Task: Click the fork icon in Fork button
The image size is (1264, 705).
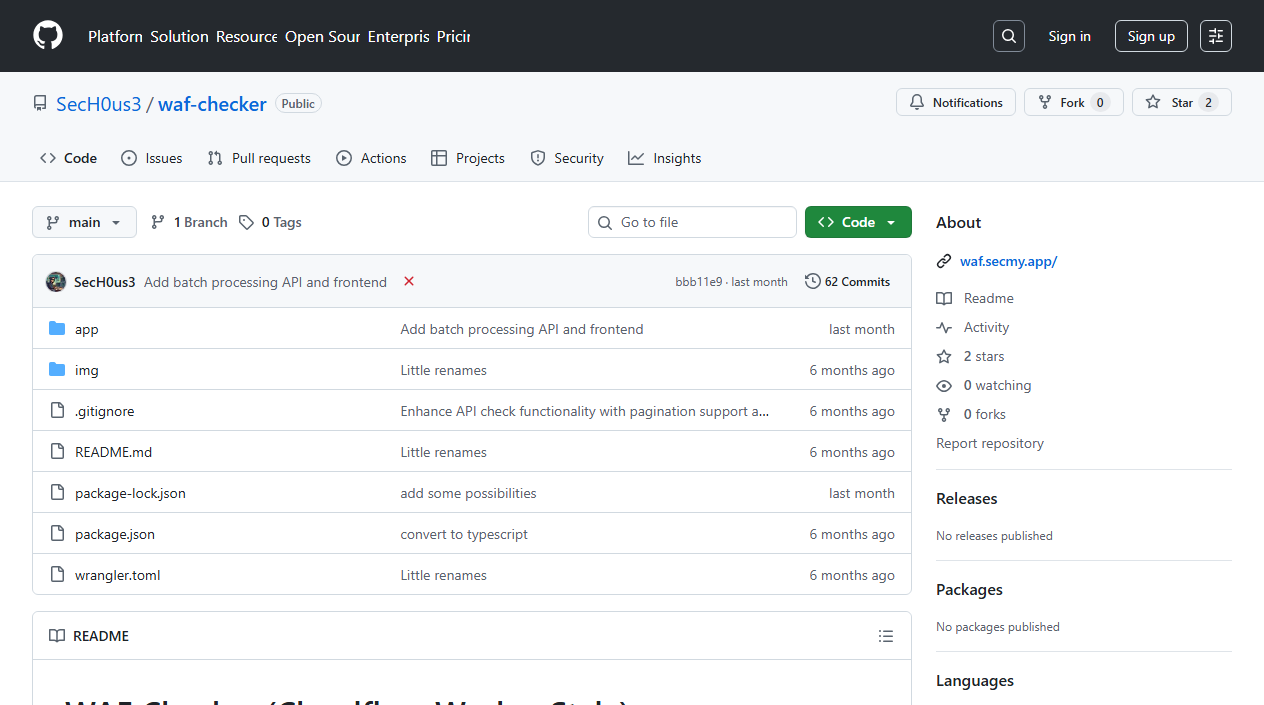Action: [1045, 103]
